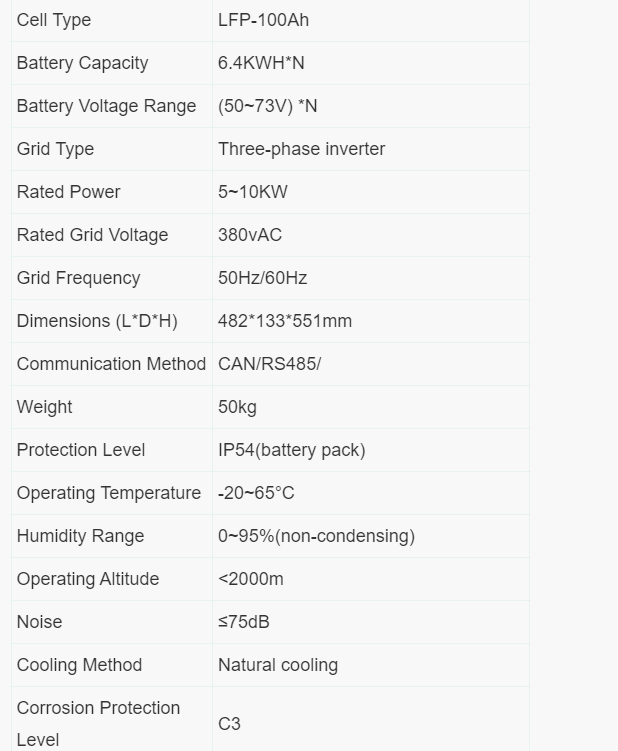Image resolution: width=618 pixels, height=751 pixels.
Task: Select the 0~95%(non-condensing) humidity value
Action: point(316,536)
